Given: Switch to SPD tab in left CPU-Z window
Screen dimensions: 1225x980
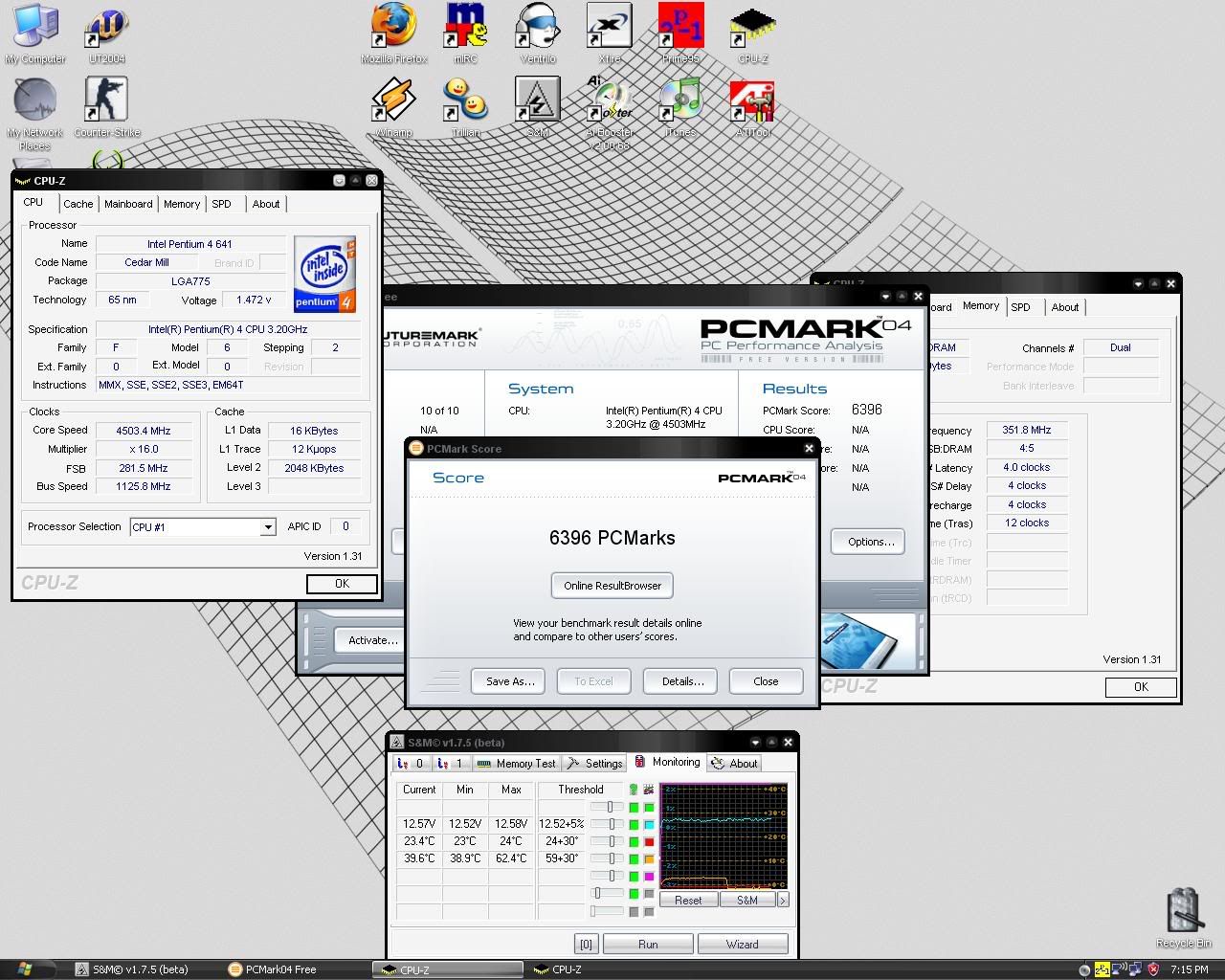Looking at the screenshot, I should [x=221, y=204].
